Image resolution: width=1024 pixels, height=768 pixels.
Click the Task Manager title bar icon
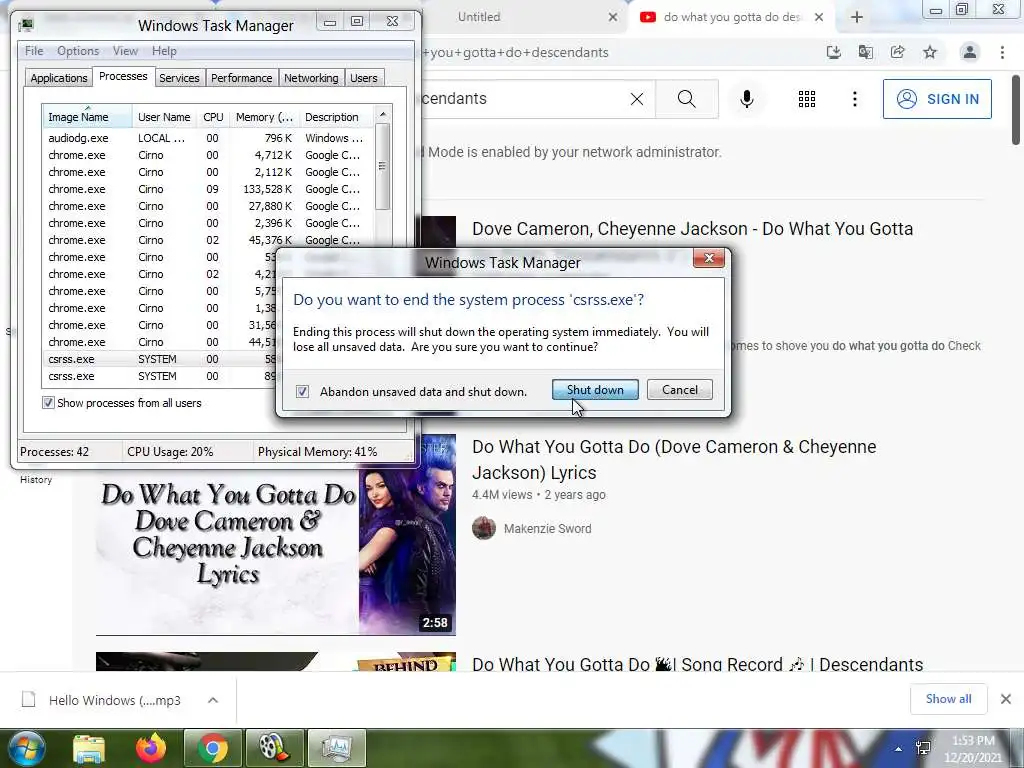click(26, 25)
